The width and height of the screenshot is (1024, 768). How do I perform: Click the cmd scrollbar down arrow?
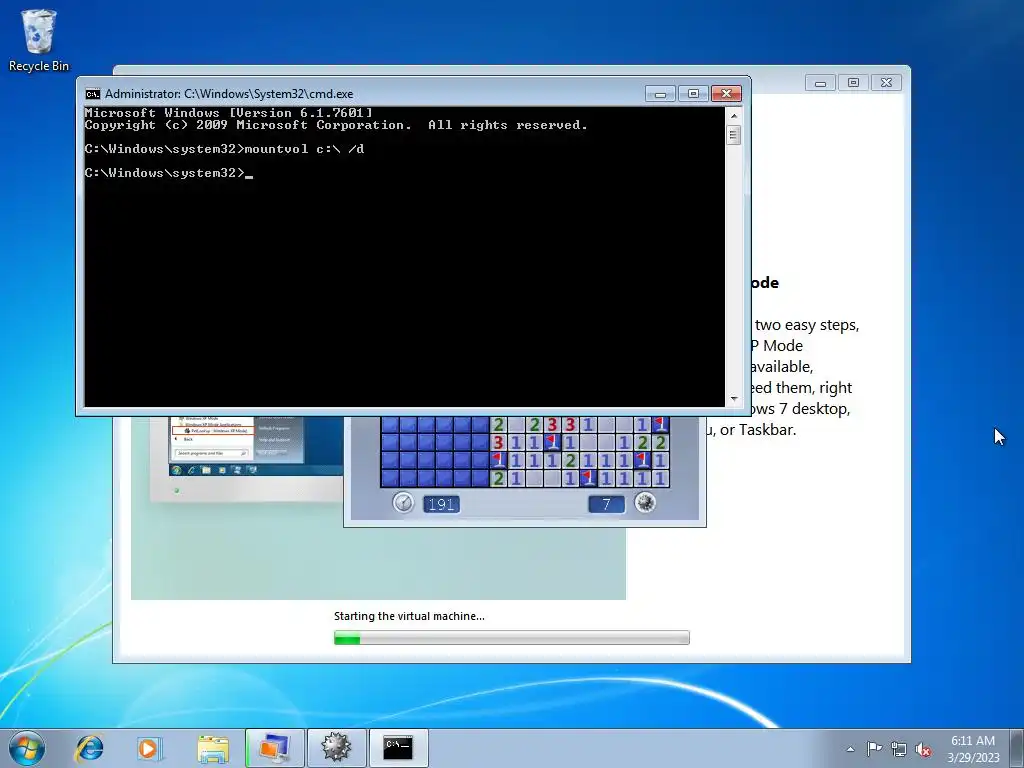pyautogui.click(x=734, y=399)
